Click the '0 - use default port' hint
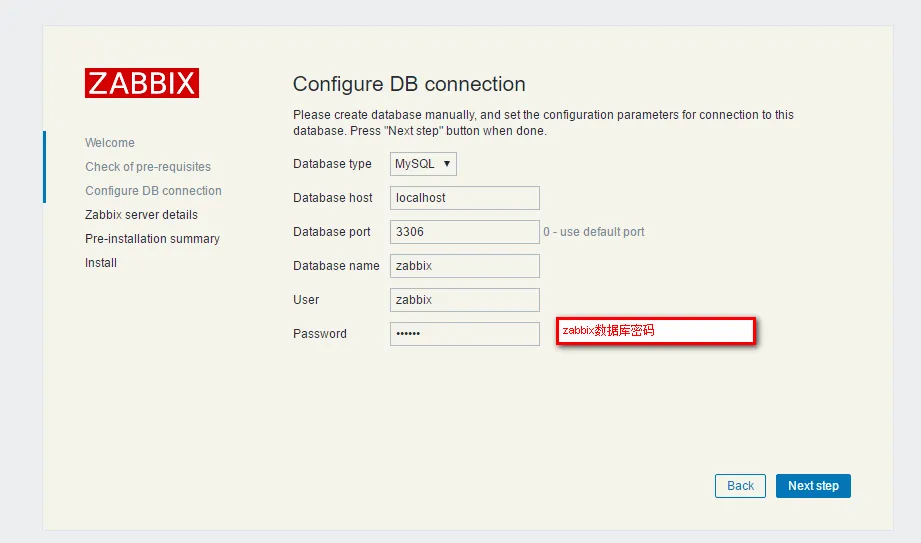 594,232
